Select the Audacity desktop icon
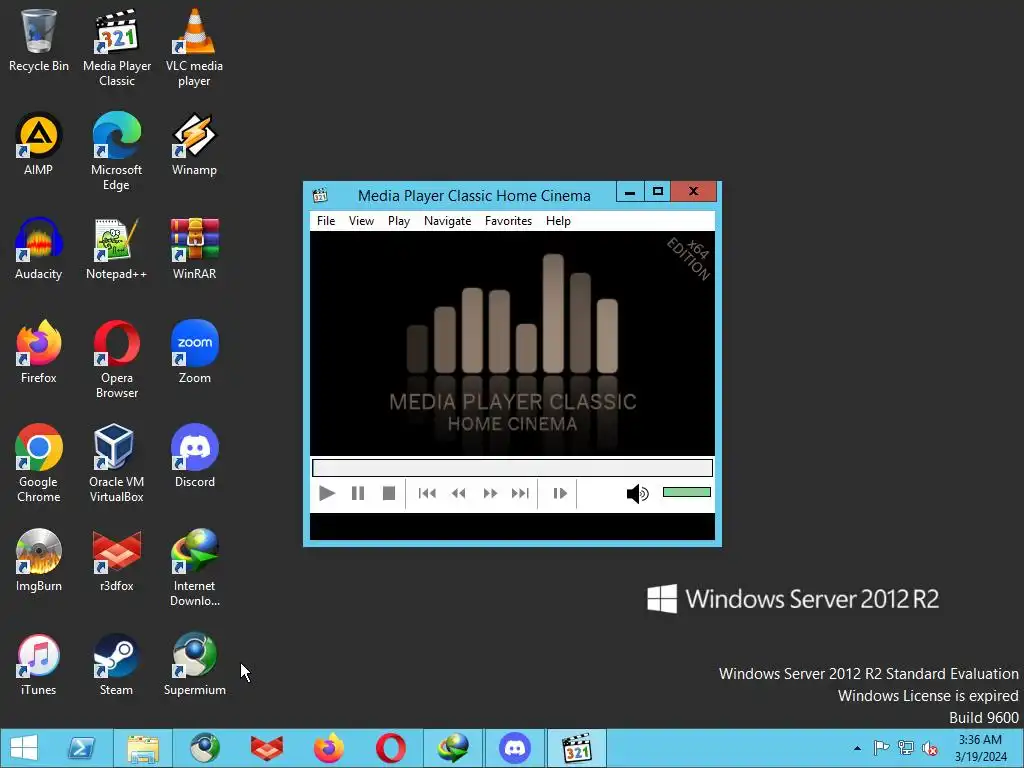 (x=39, y=249)
